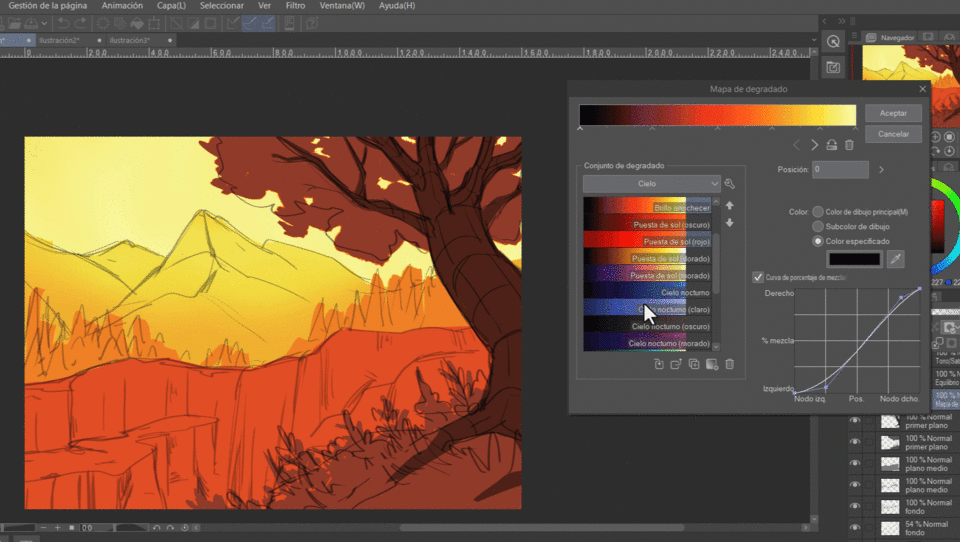Click the undo arrow in the top toolbar
960x542 pixels.
[63, 23]
